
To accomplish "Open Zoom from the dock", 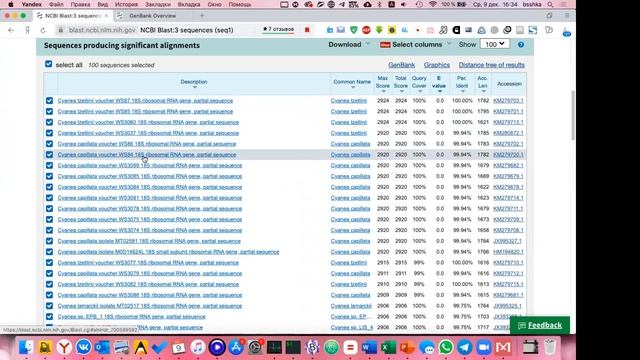I will [x=484, y=347].
